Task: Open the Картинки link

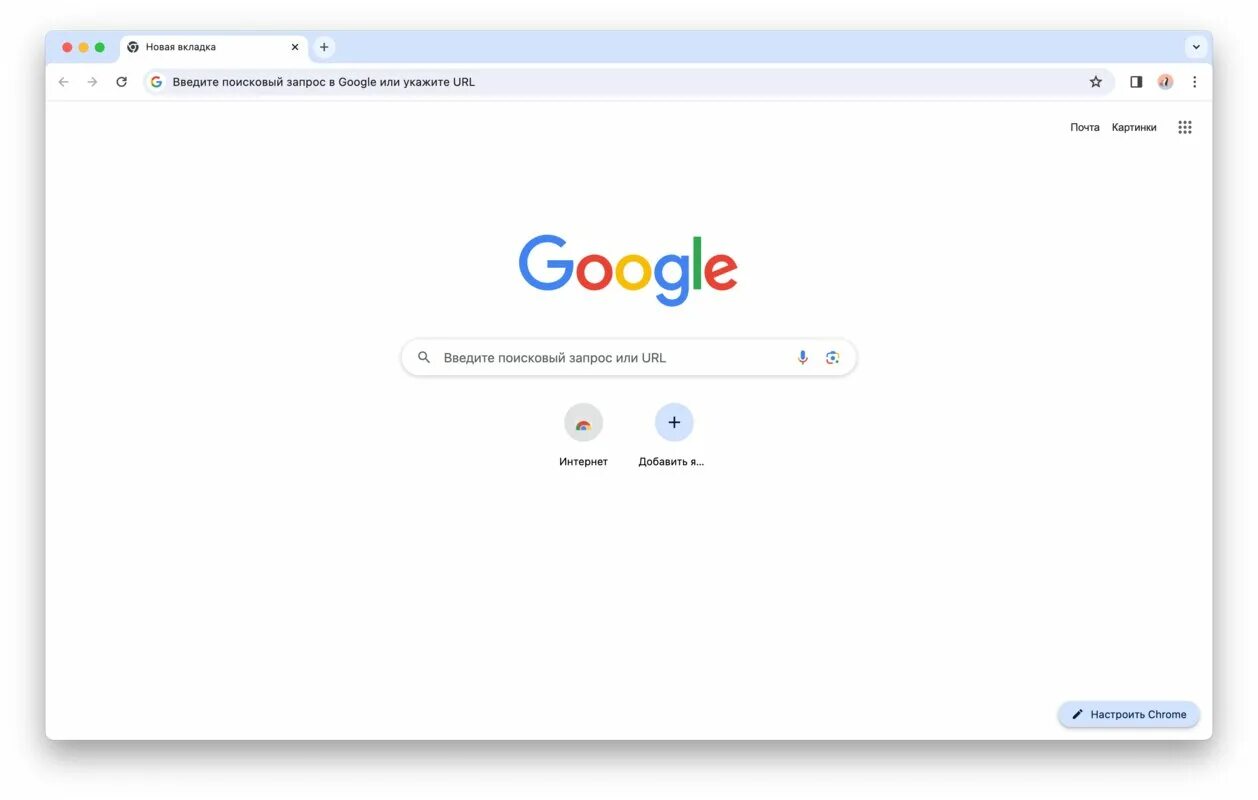Action: (x=1134, y=127)
